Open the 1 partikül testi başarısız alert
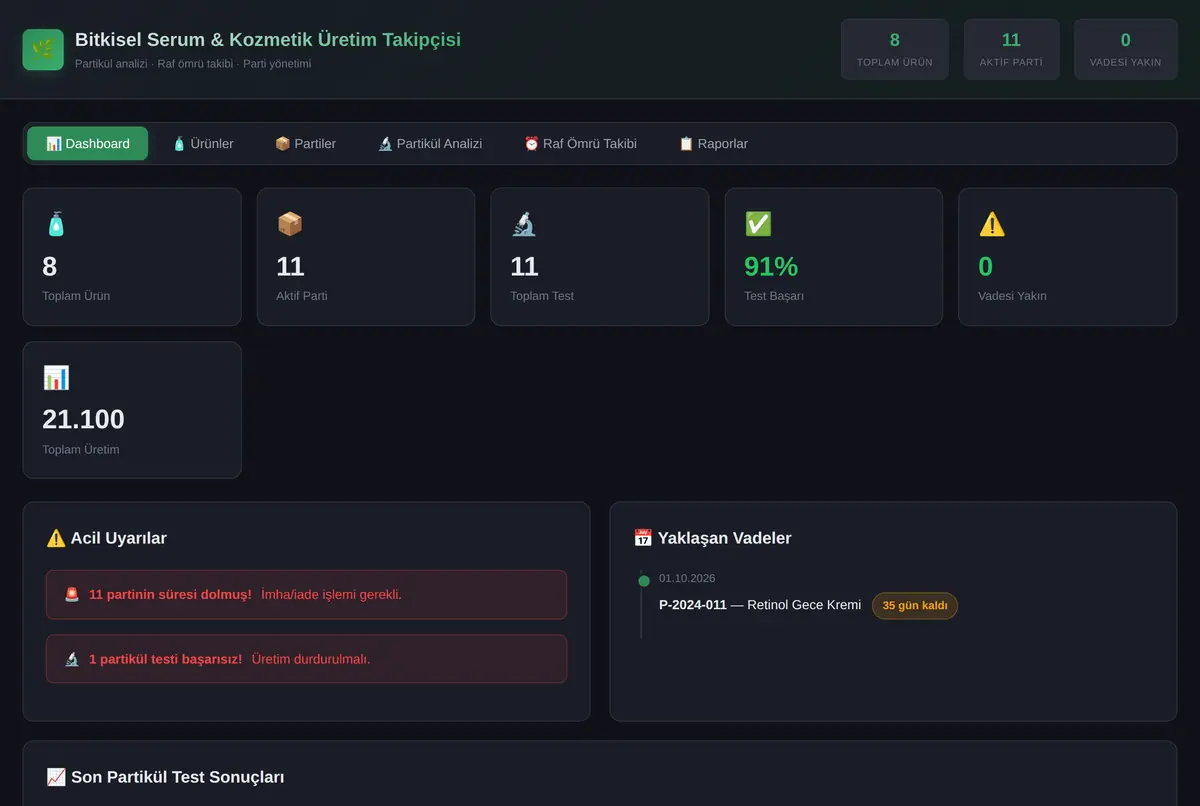This screenshot has width=1200, height=806. click(306, 659)
